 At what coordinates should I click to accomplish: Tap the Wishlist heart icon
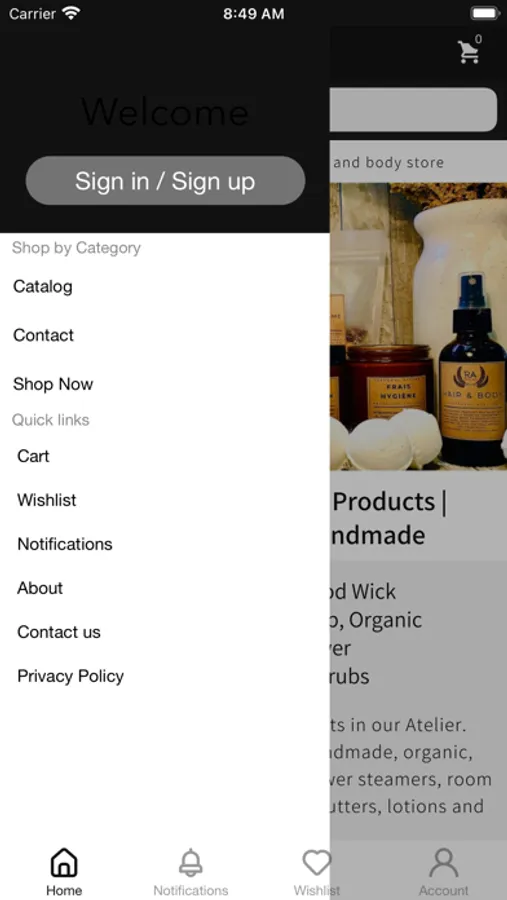[317, 863]
